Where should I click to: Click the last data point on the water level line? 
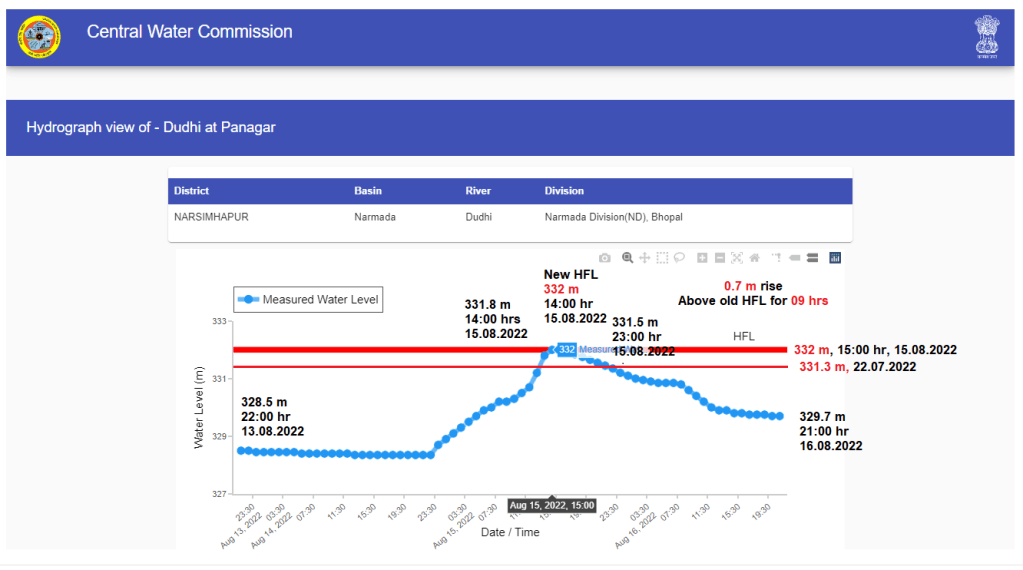pyautogui.click(x=779, y=416)
